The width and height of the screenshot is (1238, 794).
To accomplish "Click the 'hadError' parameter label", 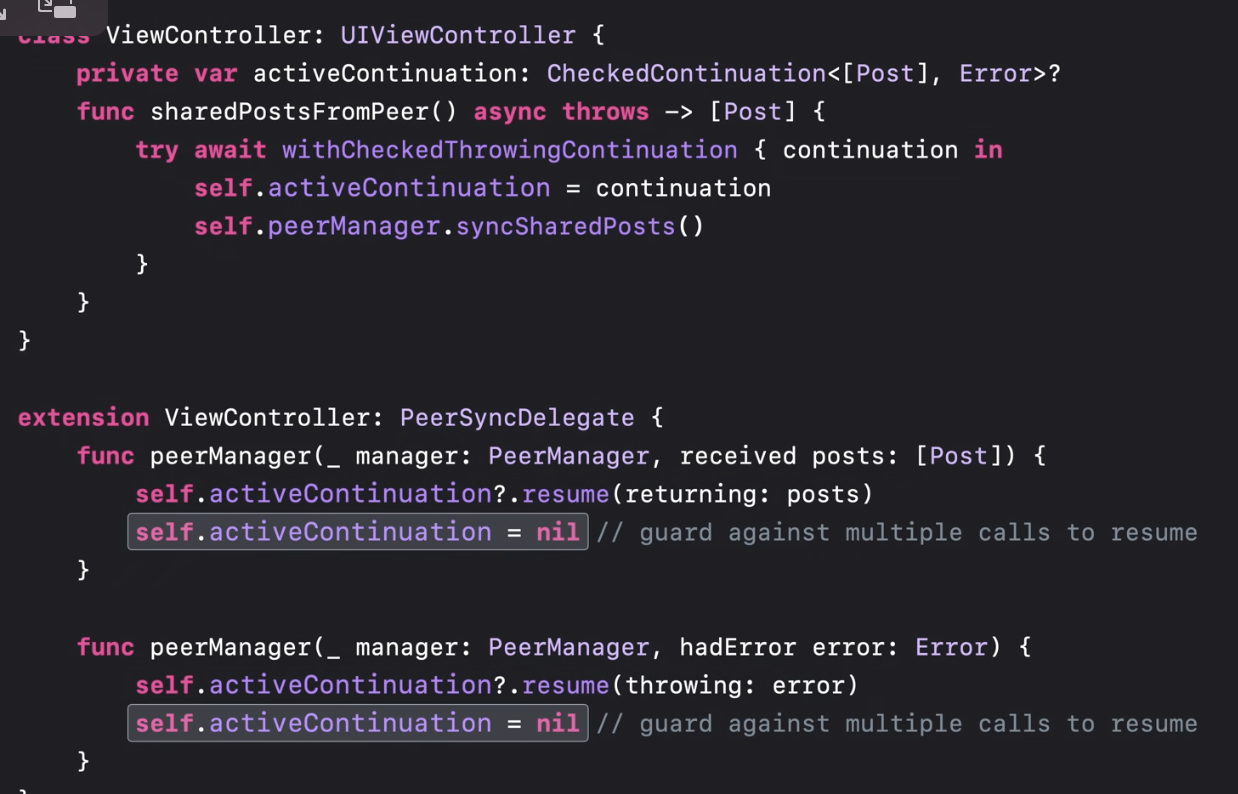I will [738, 647].
